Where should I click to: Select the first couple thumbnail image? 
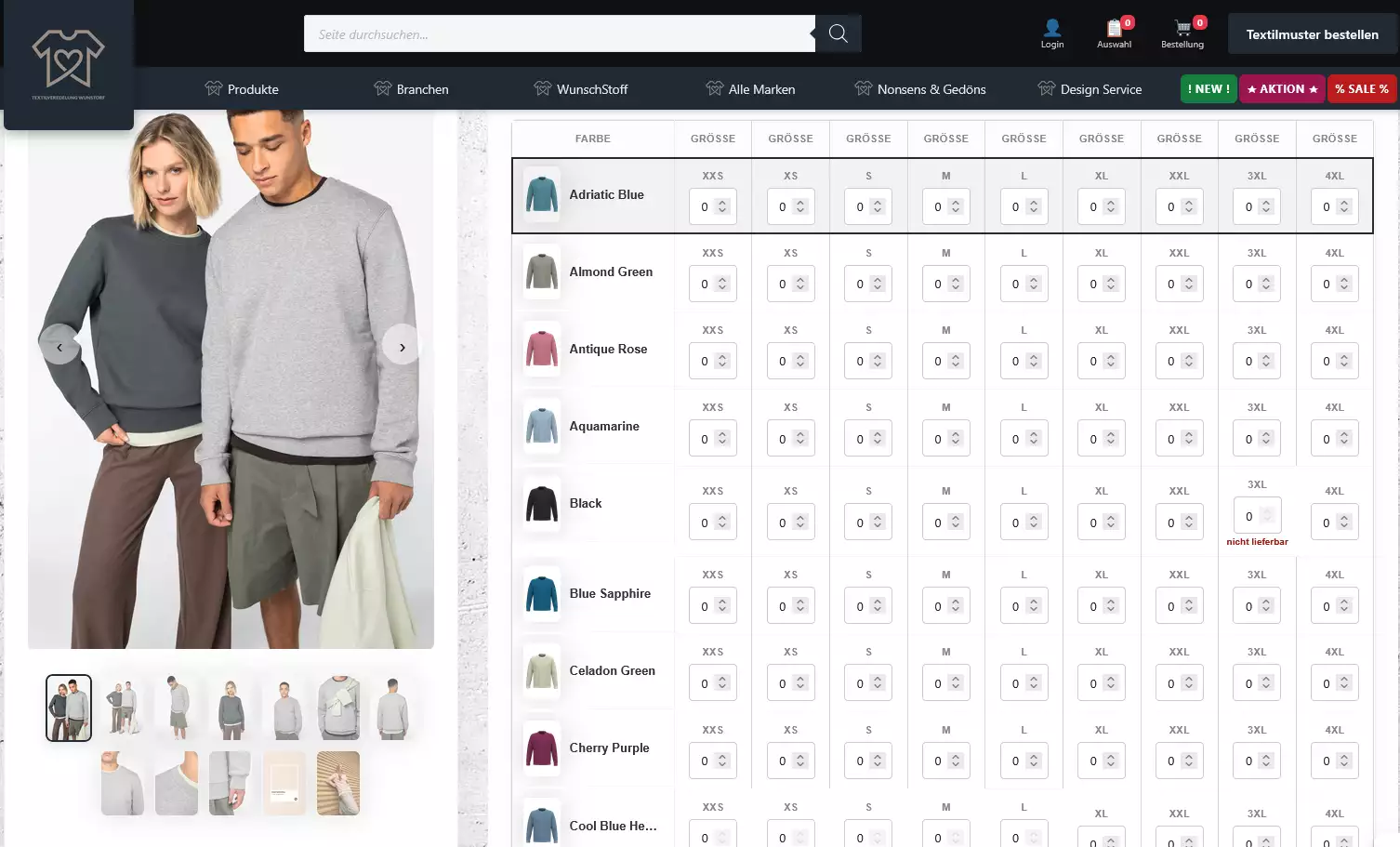(x=69, y=708)
